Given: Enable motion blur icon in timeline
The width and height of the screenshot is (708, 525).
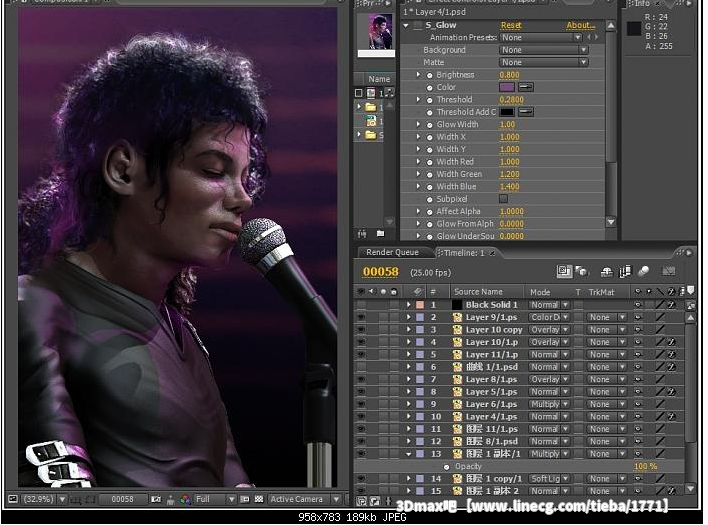Looking at the screenshot, I should 643,271.
